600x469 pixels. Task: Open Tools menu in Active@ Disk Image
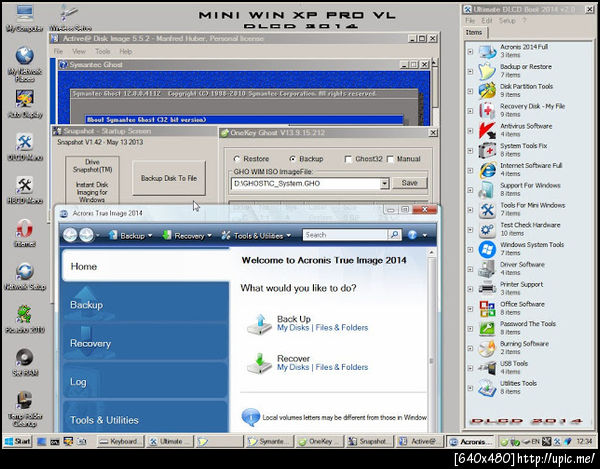tap(102, 51)
